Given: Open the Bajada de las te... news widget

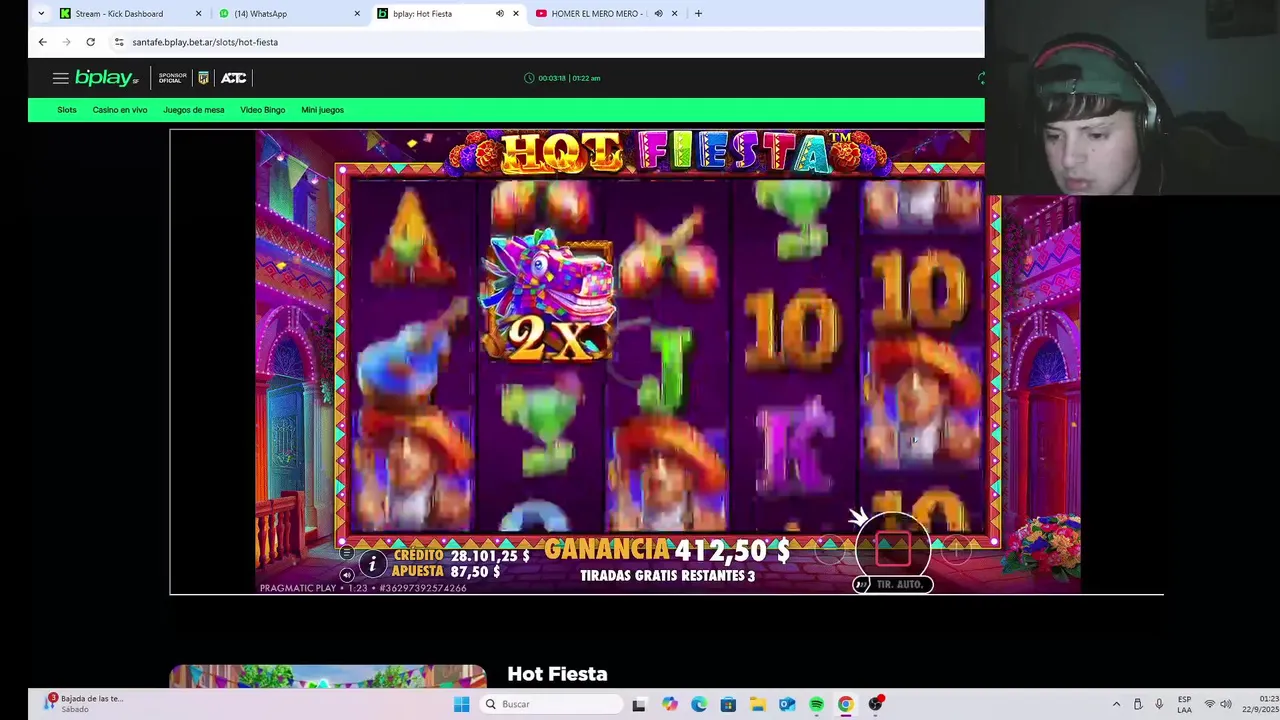Looking at the screenshot, I should click(x=85, y=704).
